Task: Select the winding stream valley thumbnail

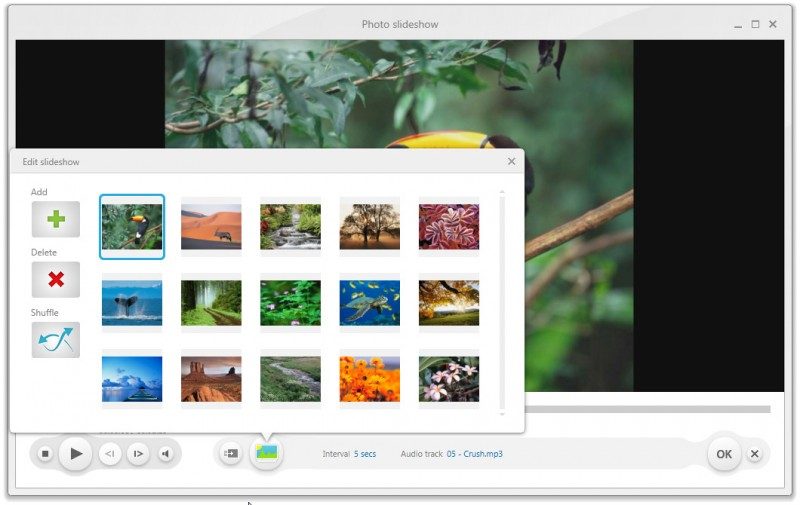Action: coord(290,378)
